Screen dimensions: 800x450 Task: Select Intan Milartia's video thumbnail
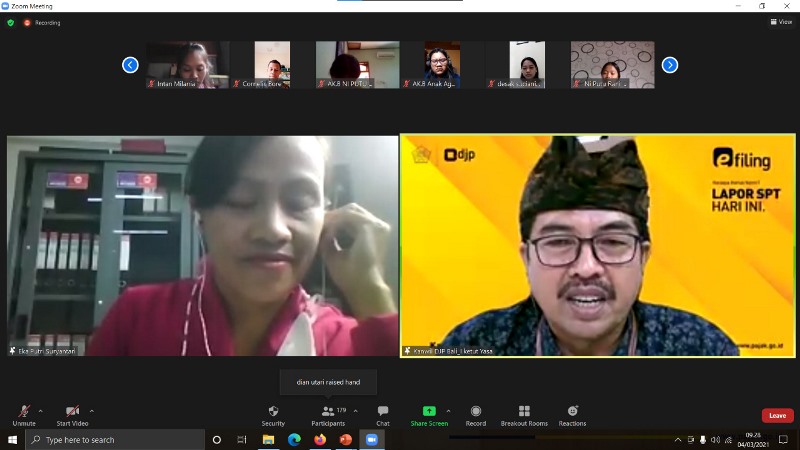(187, 65)
